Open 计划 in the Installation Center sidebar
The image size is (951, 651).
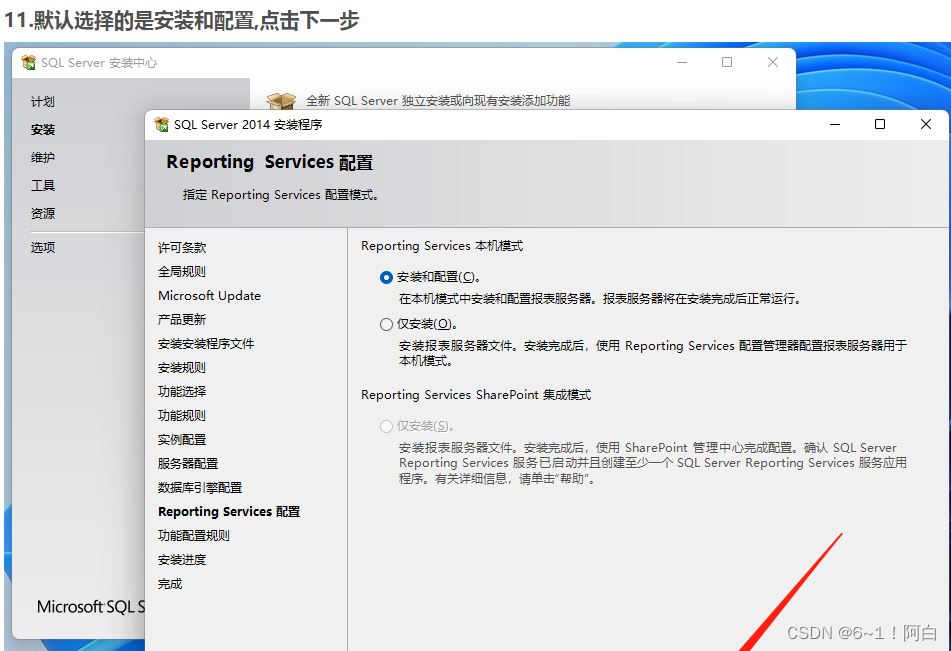43,102
